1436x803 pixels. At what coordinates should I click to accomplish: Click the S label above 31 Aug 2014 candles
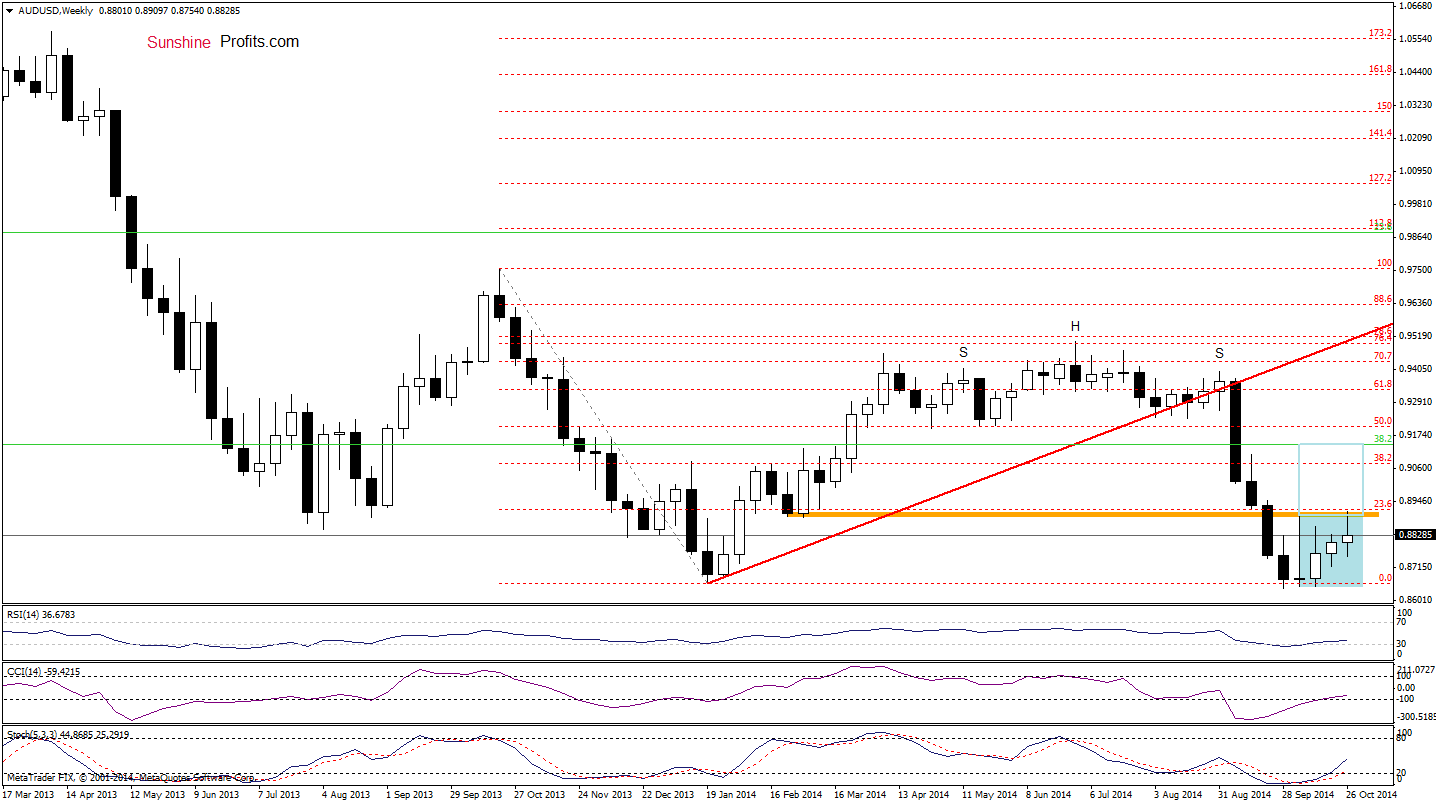click(1219, 353)
